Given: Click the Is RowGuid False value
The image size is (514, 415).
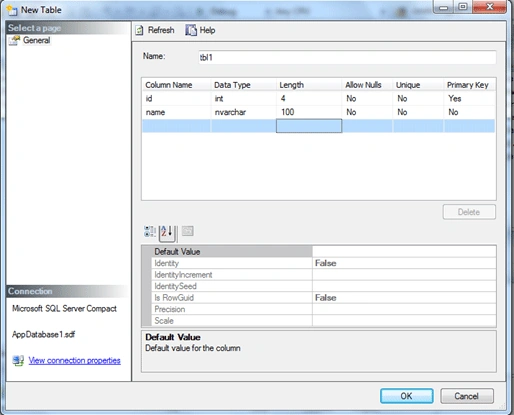Looking at the screenshot, I should pyautogui.click(x=404, y=298).
